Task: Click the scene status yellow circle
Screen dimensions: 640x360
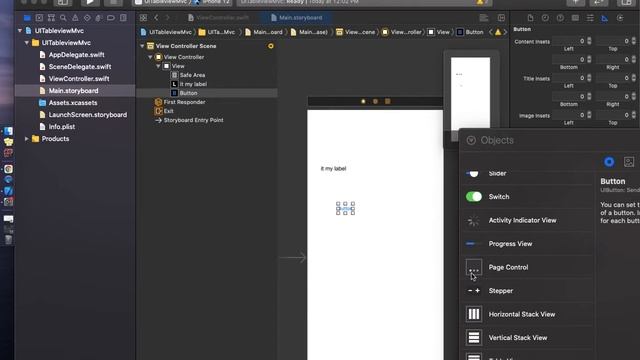Action: click(271, 46)
